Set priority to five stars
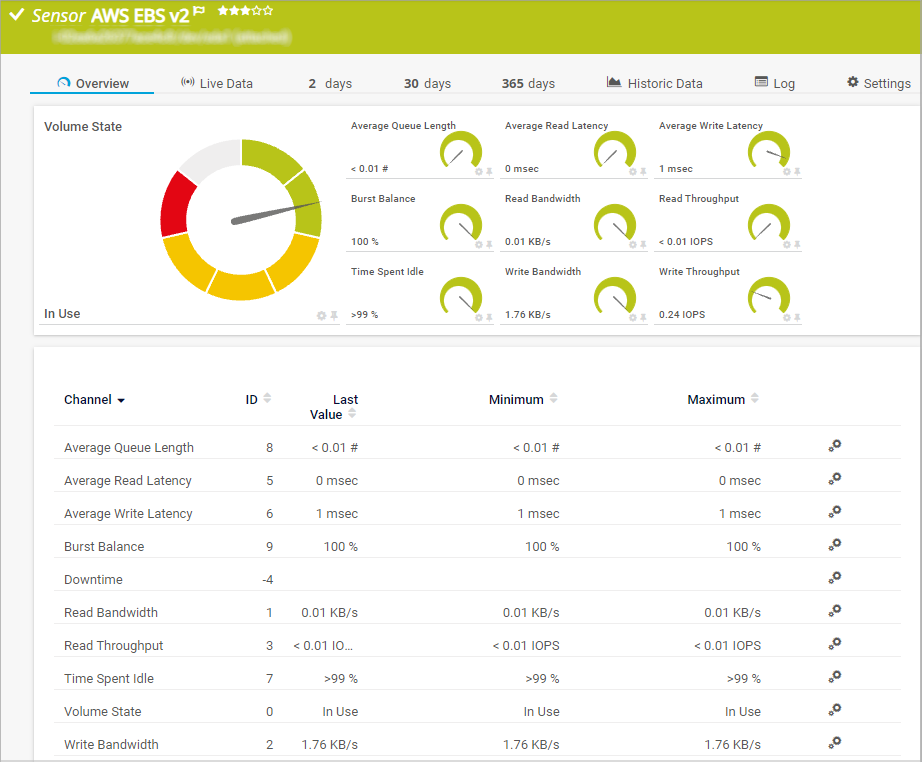922x762 pixels. [268, 10]
